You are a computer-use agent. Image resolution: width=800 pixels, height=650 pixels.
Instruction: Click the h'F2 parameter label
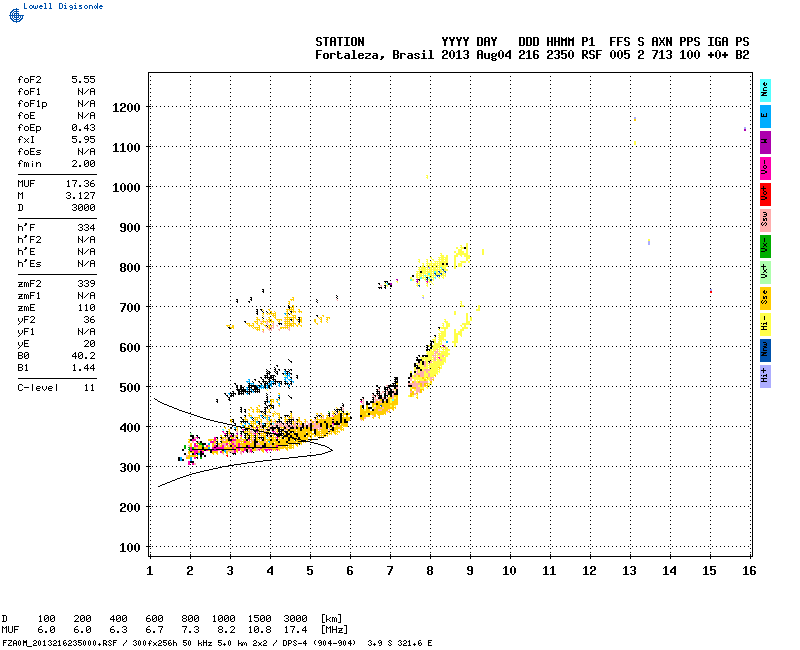29,239
